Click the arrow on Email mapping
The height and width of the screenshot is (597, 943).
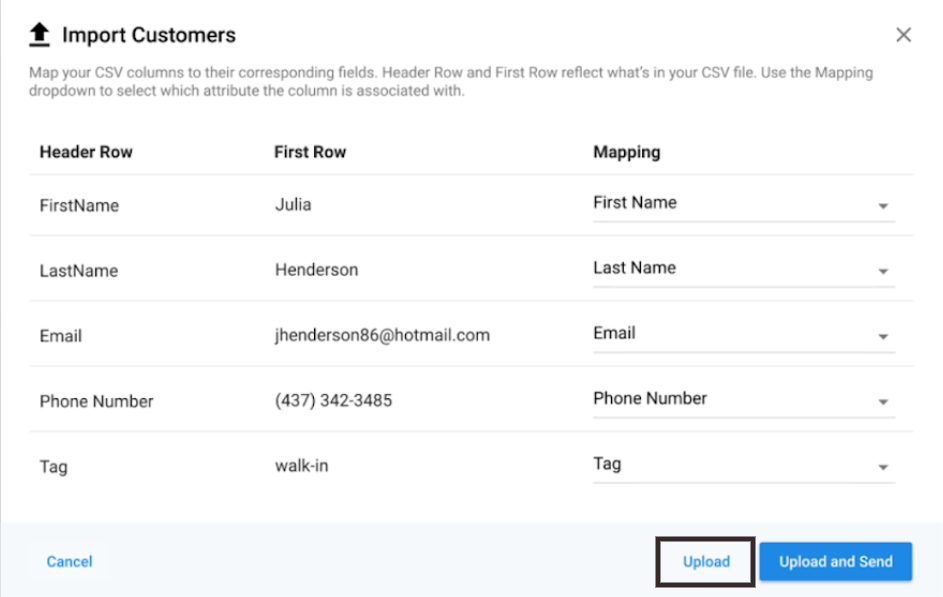(x=883, y=337)
